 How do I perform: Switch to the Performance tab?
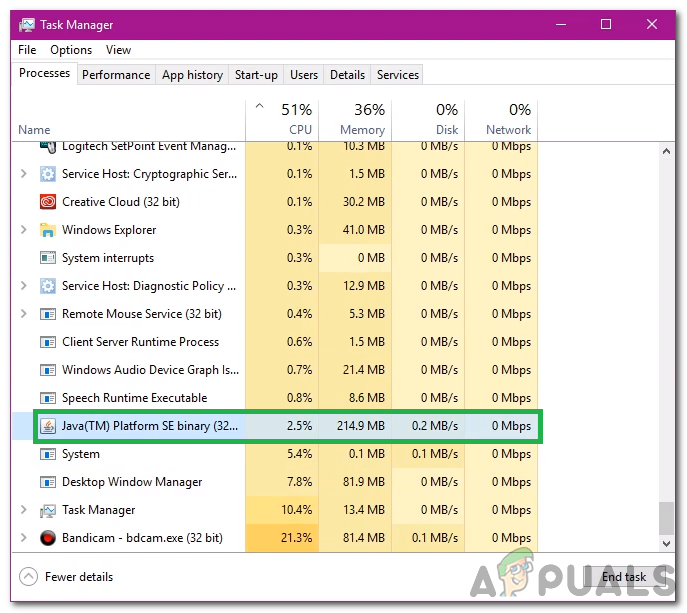click(x=116, y=75)
